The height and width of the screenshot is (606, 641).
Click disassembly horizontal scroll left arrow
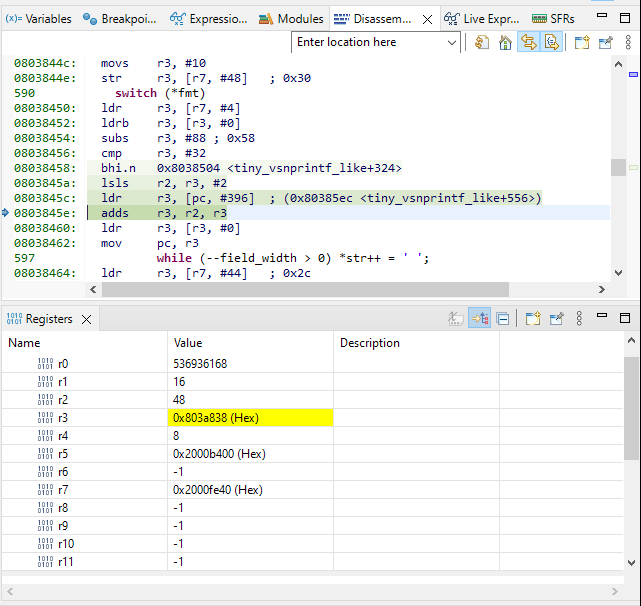tap(93, 290)
